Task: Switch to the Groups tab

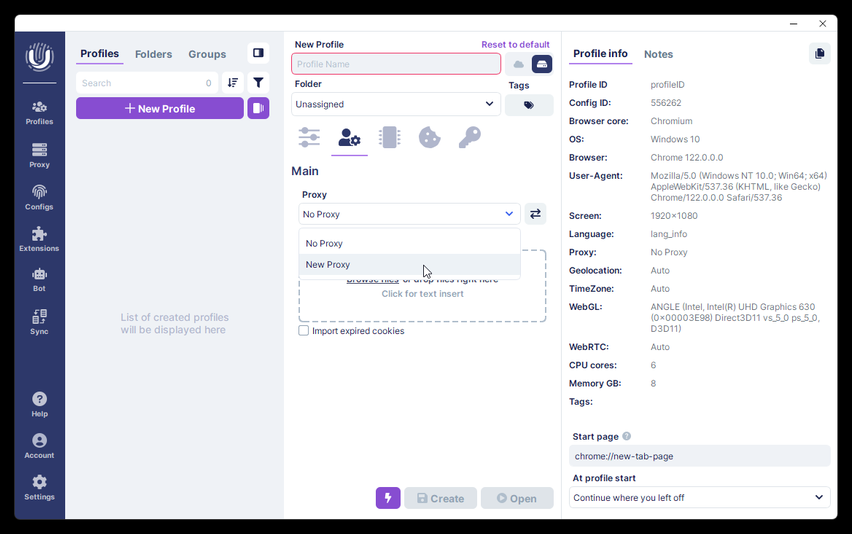Action: pyautogui.click(x=207, y=54)
